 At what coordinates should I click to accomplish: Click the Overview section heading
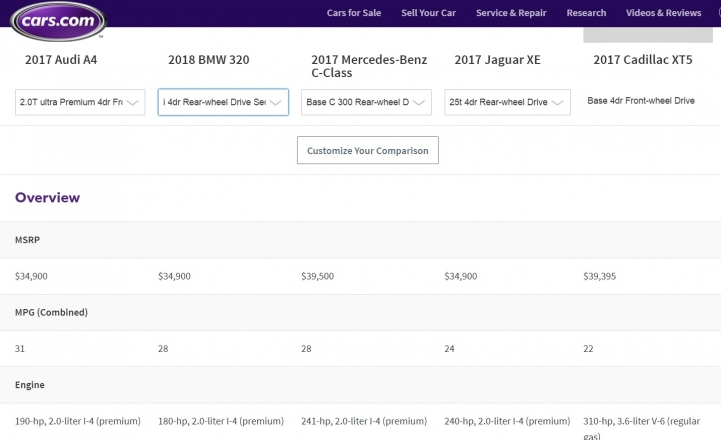click(x=47, y=198)
